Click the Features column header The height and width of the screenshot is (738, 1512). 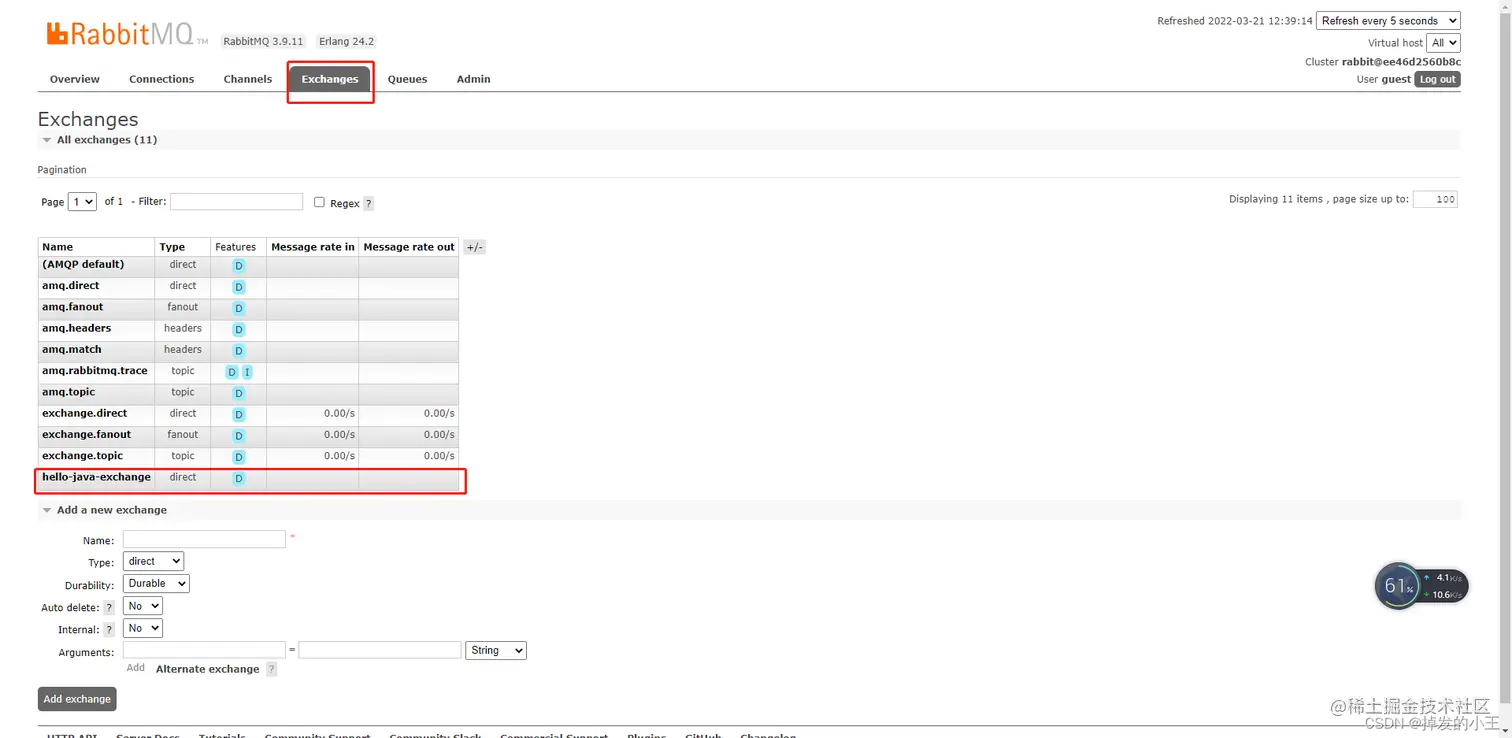coord(236,247)
